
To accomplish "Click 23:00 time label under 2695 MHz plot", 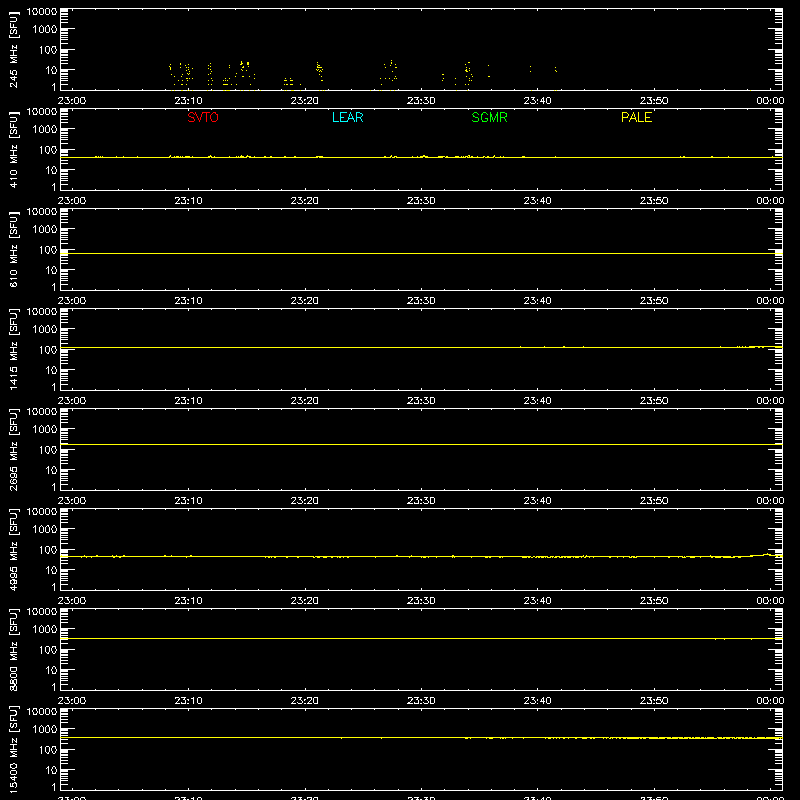I will pos(71,501).
